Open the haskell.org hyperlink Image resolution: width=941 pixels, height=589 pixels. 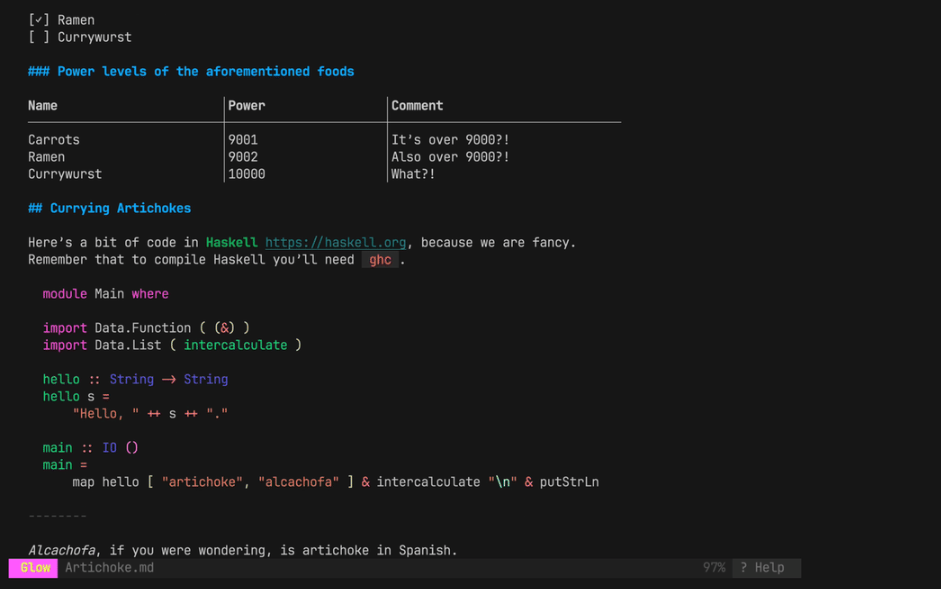[335, 242]
